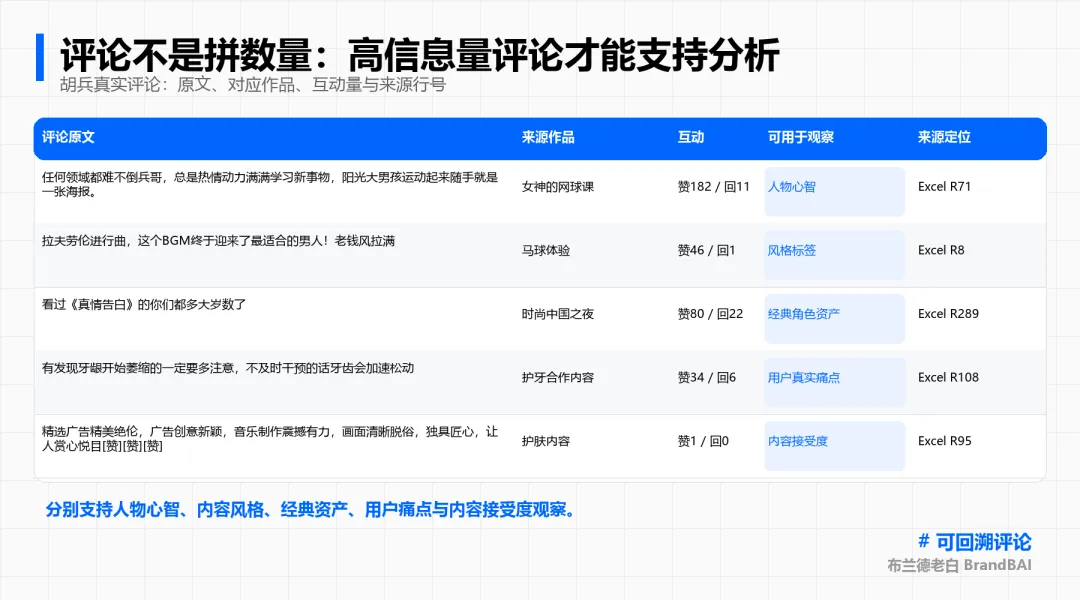Click the 评论原文 column header
The width and height of the screenshot is (1080, 600).
(68, 137)
